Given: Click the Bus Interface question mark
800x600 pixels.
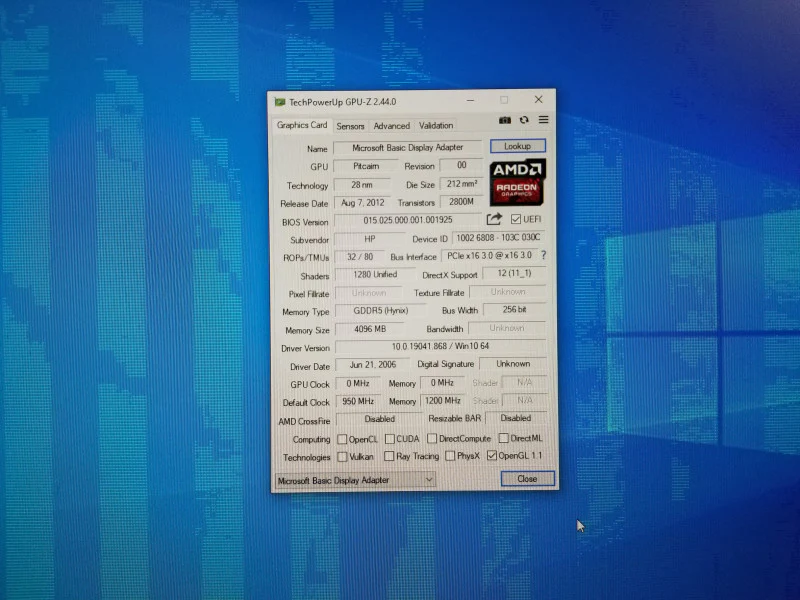Looking at the screenshot, I should (x=544, y=255).
